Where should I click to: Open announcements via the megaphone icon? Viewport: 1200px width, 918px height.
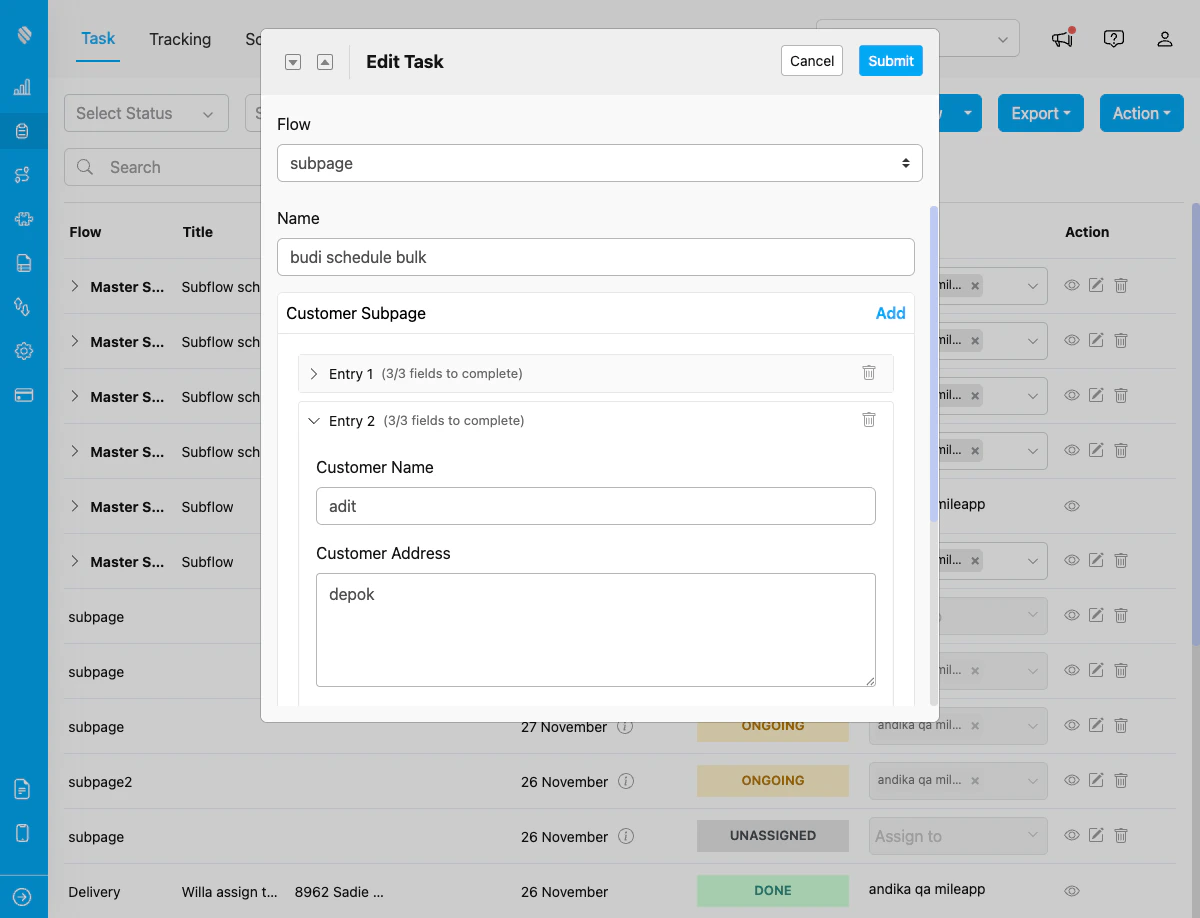1061,39
